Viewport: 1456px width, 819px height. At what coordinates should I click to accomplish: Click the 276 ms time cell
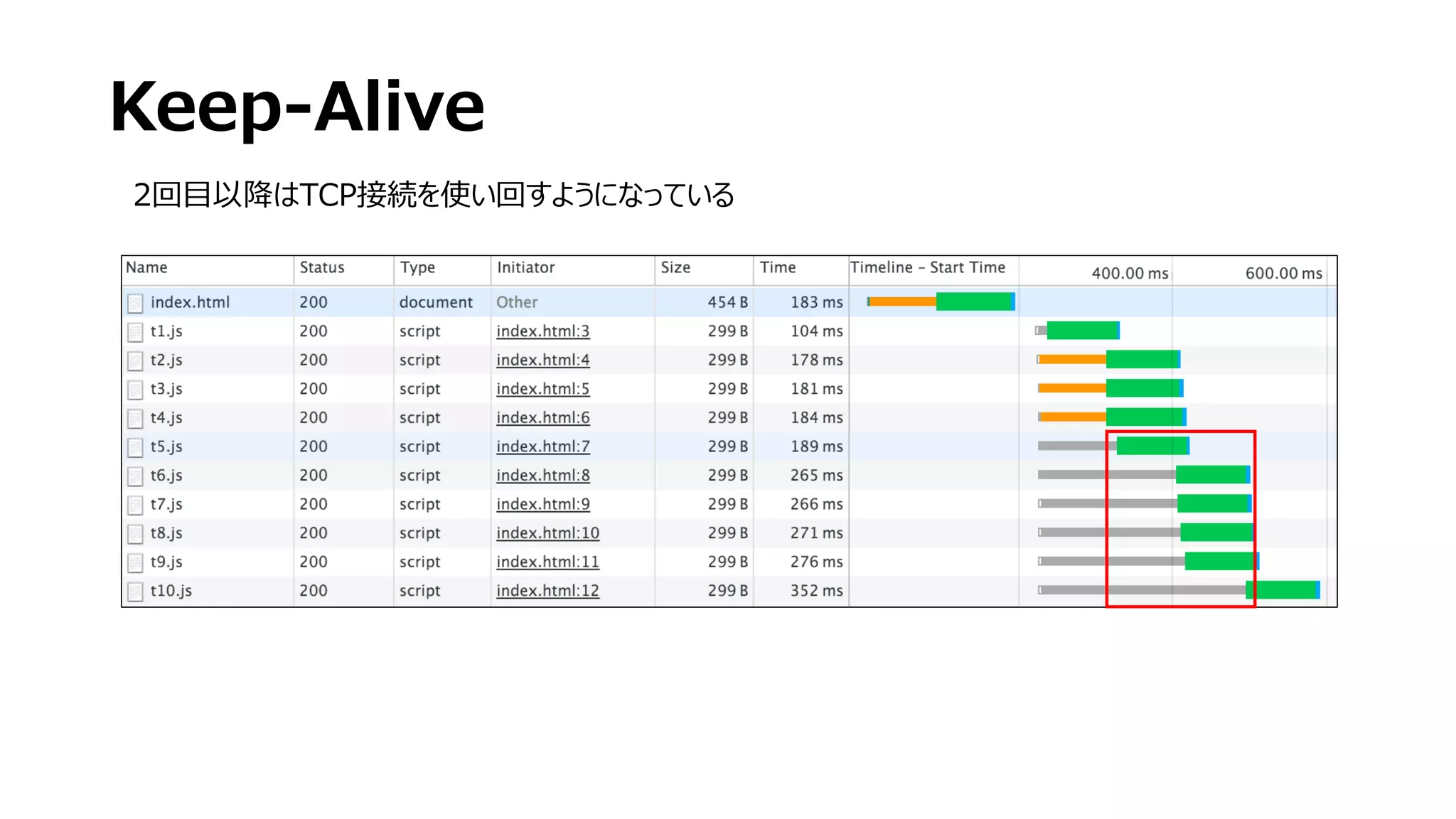click(x=817, y=562)
